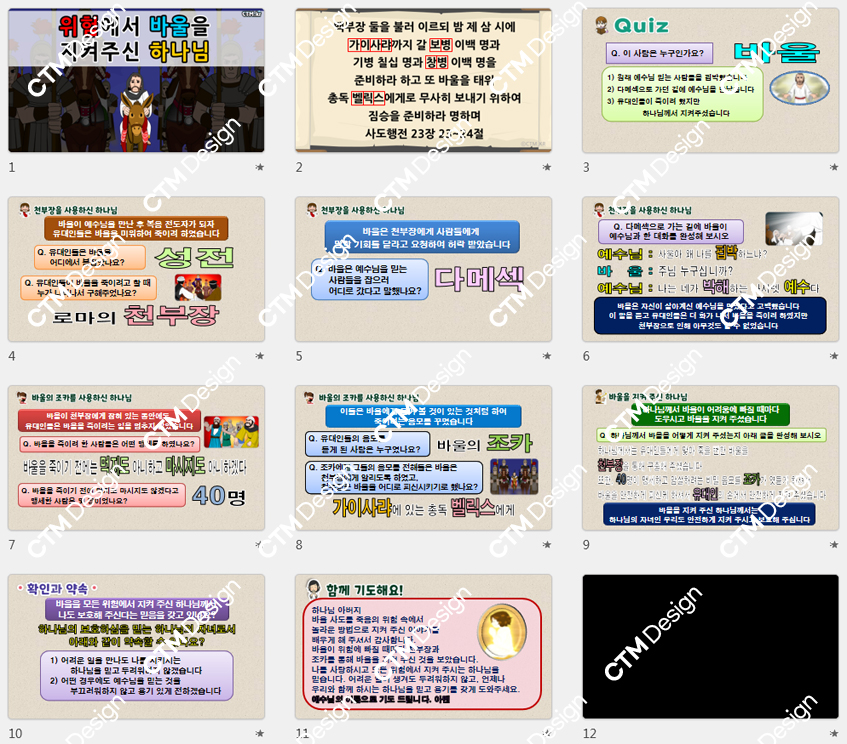Select slide 5 with the 다메섹 answer
This screenshot has height=744, width=847.
(424, 269)
